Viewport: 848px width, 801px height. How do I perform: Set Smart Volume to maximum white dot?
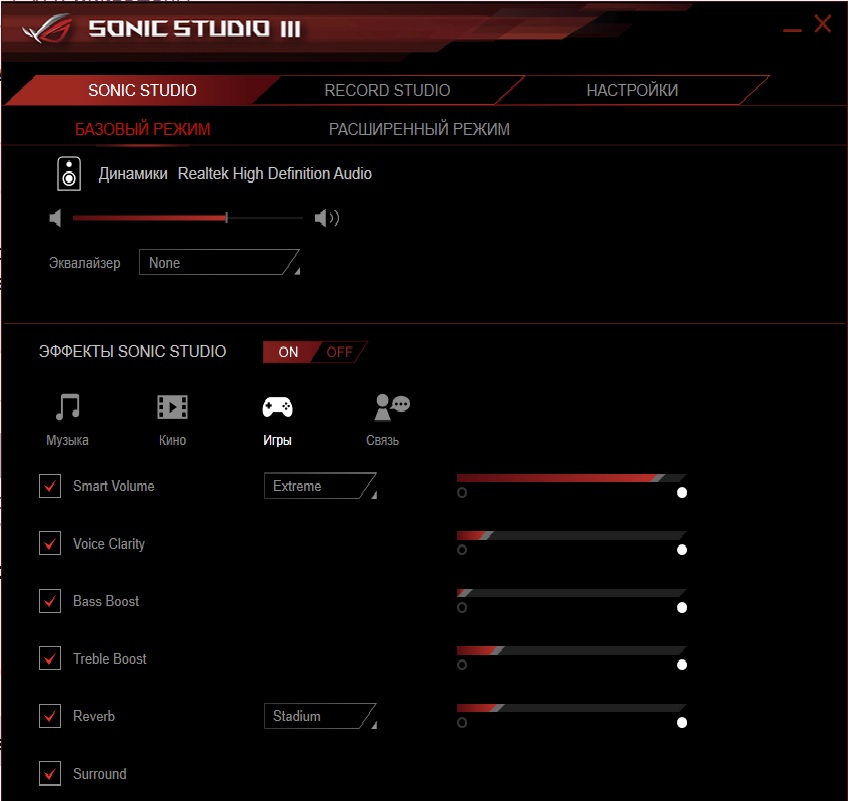(682, 493)
